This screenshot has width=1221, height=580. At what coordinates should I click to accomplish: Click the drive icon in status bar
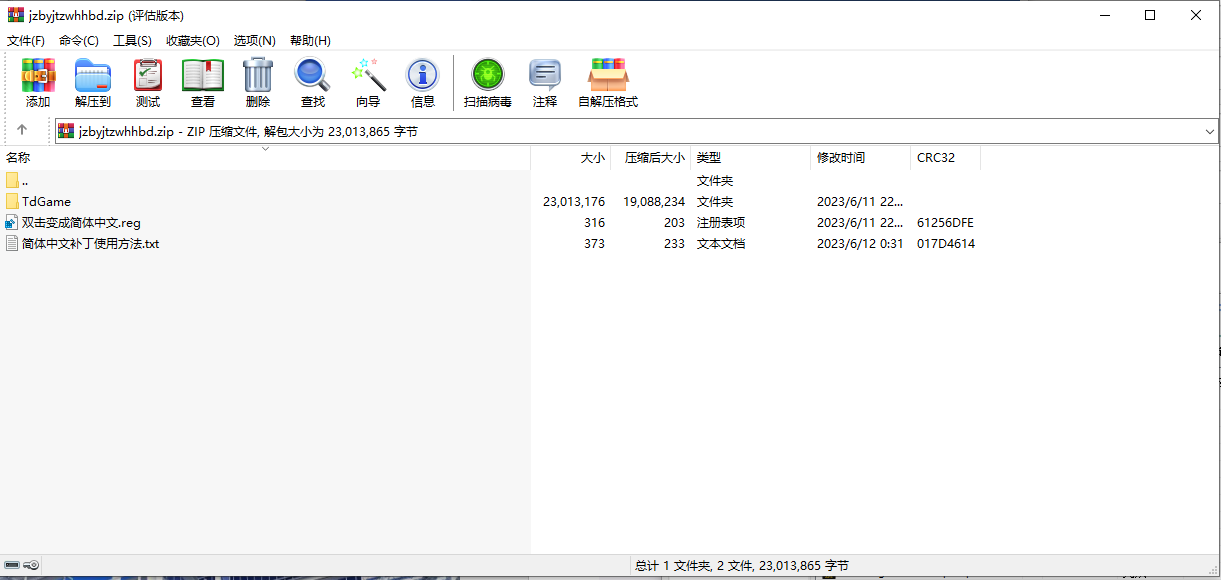12,565
